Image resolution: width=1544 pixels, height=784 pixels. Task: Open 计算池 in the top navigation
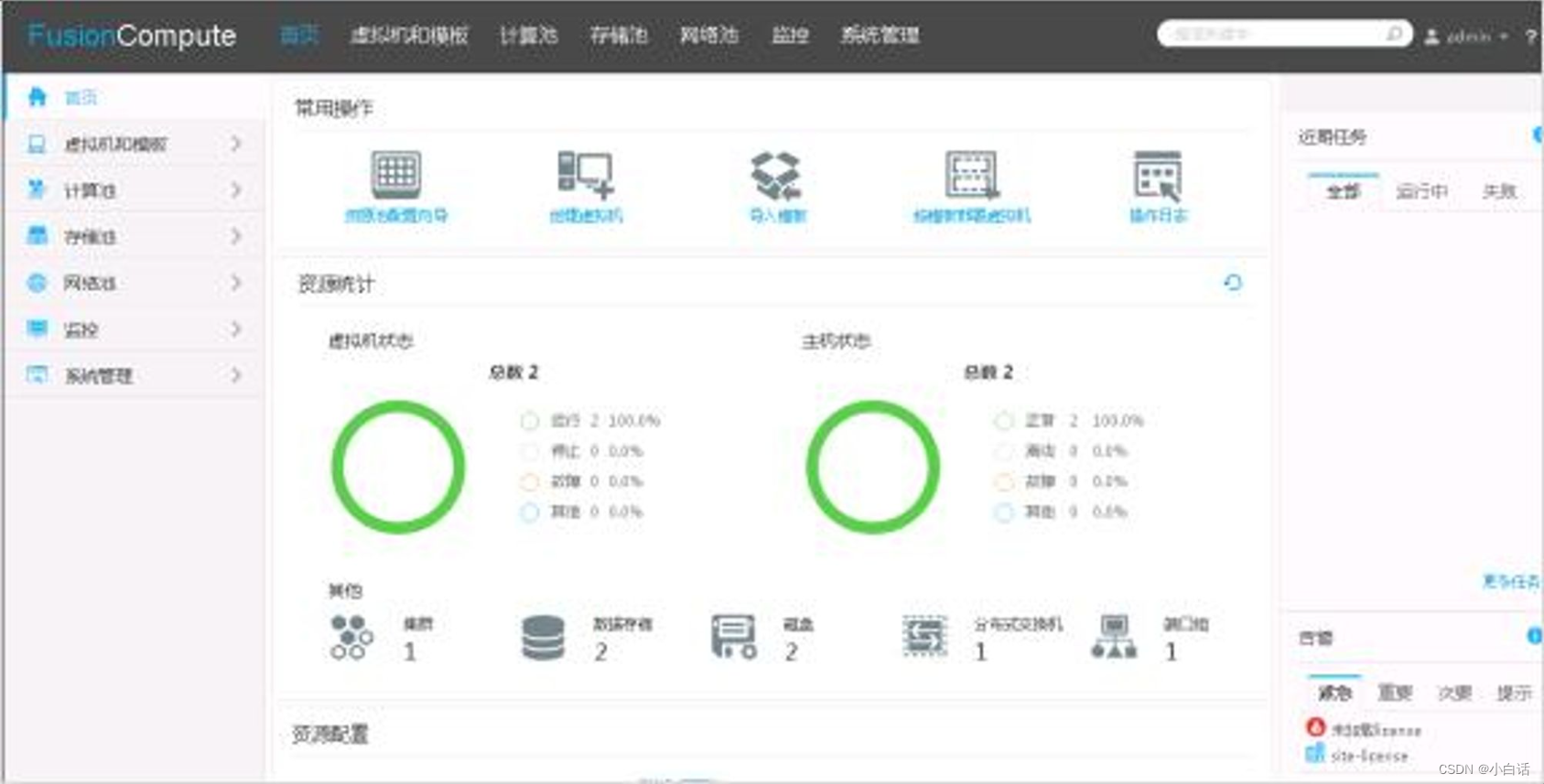point(528,35)
